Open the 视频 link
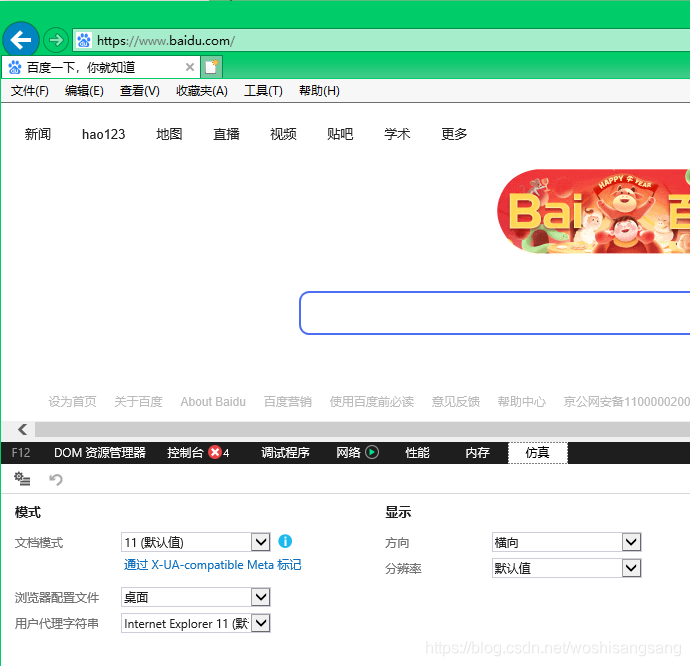Screen dimensions: 690x666 (283, 134)
